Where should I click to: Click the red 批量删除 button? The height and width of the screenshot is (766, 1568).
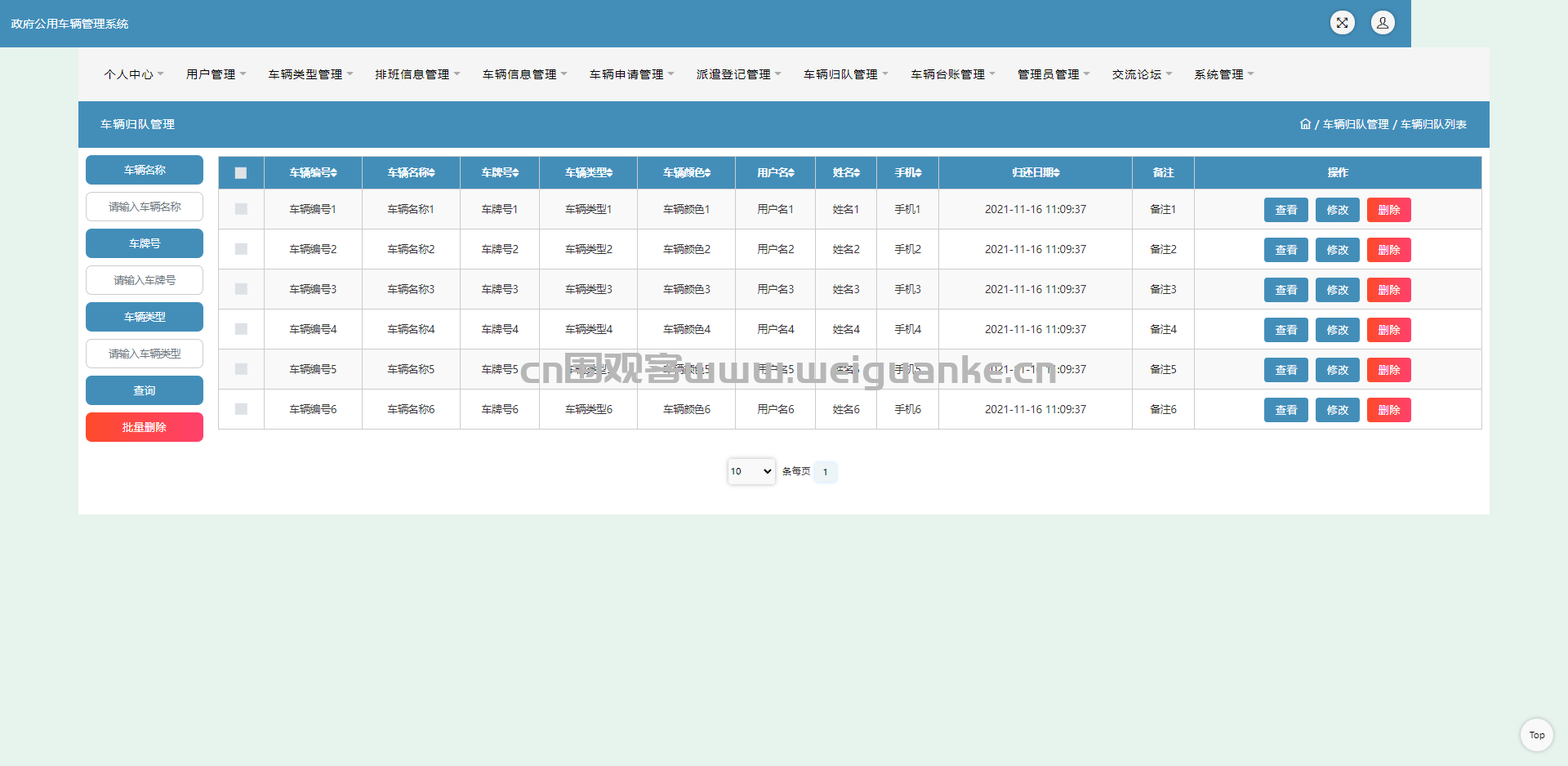coord(145,427)
